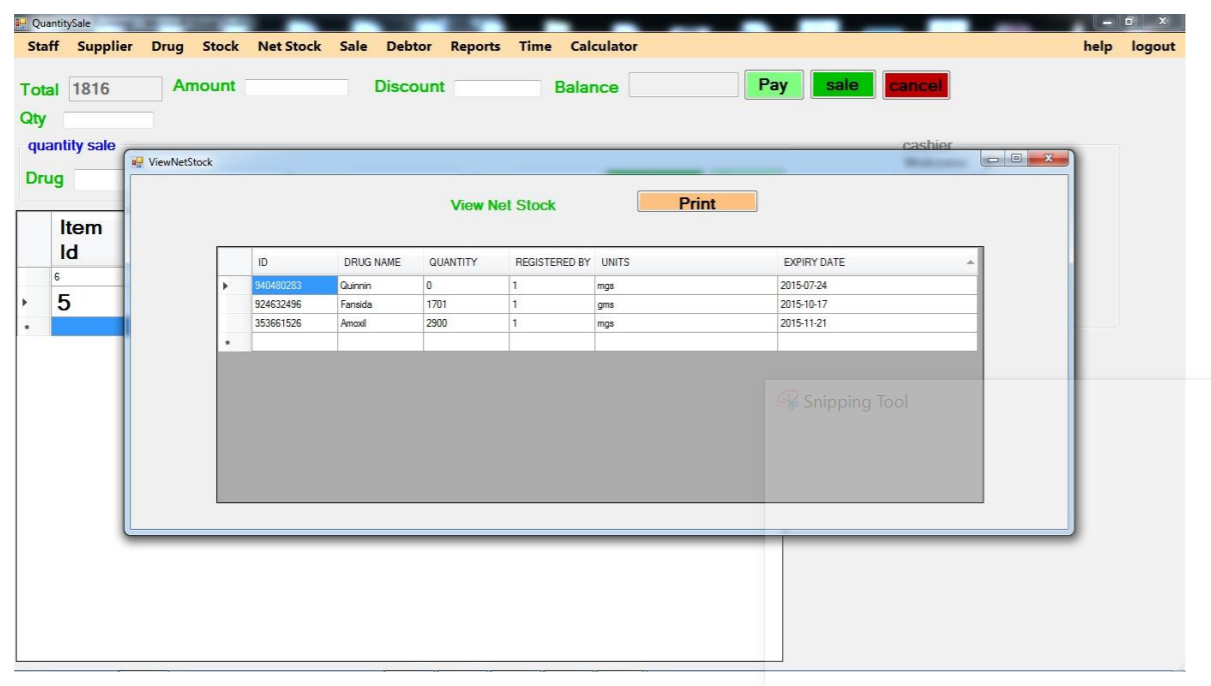Screen dimensions: 1211x686
Task: Click the Total field showing 1816
Action: pos(115,89)
